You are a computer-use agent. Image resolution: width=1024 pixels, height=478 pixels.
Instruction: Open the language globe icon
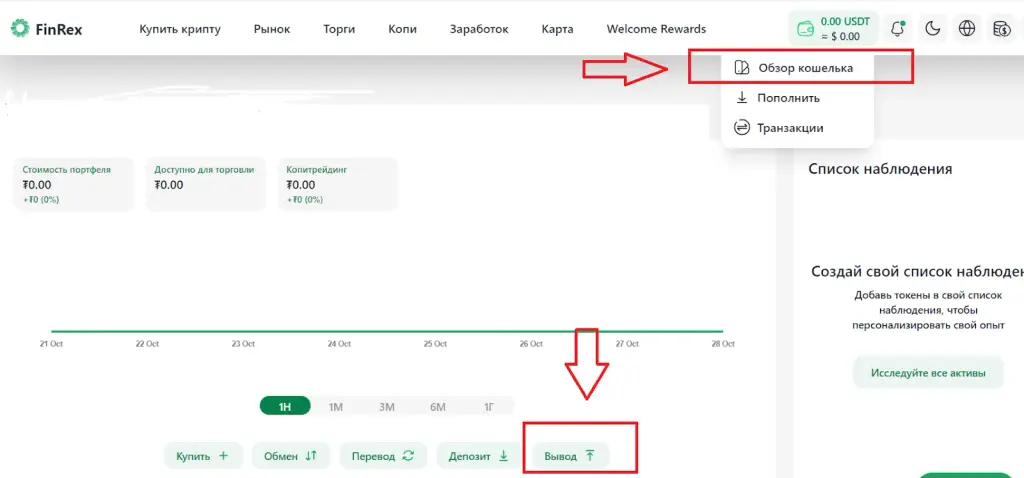[x=967, y=29]
